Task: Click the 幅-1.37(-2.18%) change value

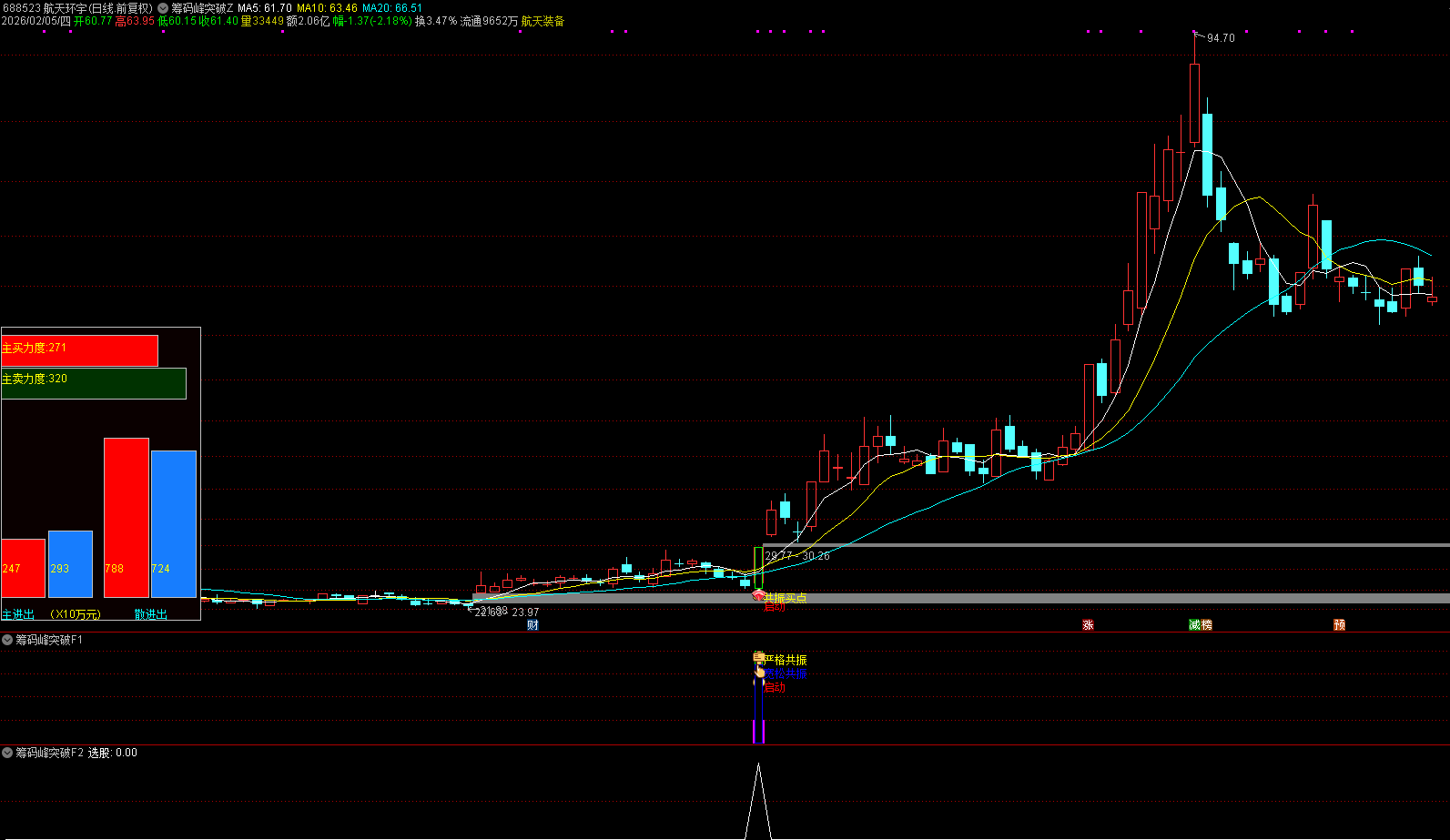Action: pos(372,21)
